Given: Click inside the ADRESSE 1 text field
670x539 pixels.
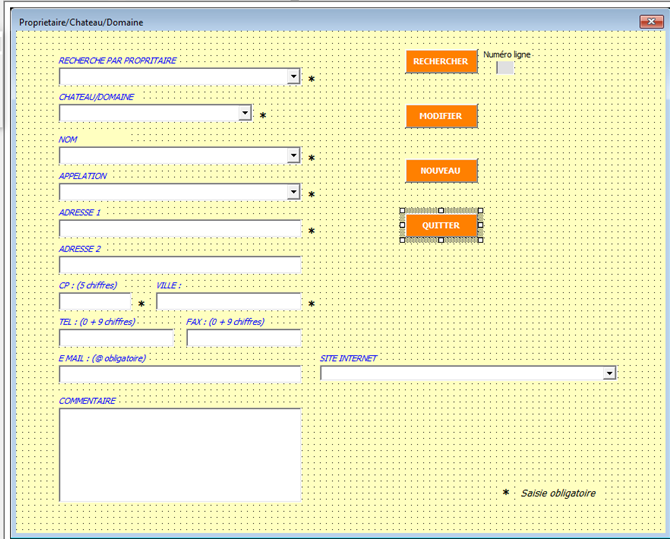Looking at the screenshot, I should point(180,229).
